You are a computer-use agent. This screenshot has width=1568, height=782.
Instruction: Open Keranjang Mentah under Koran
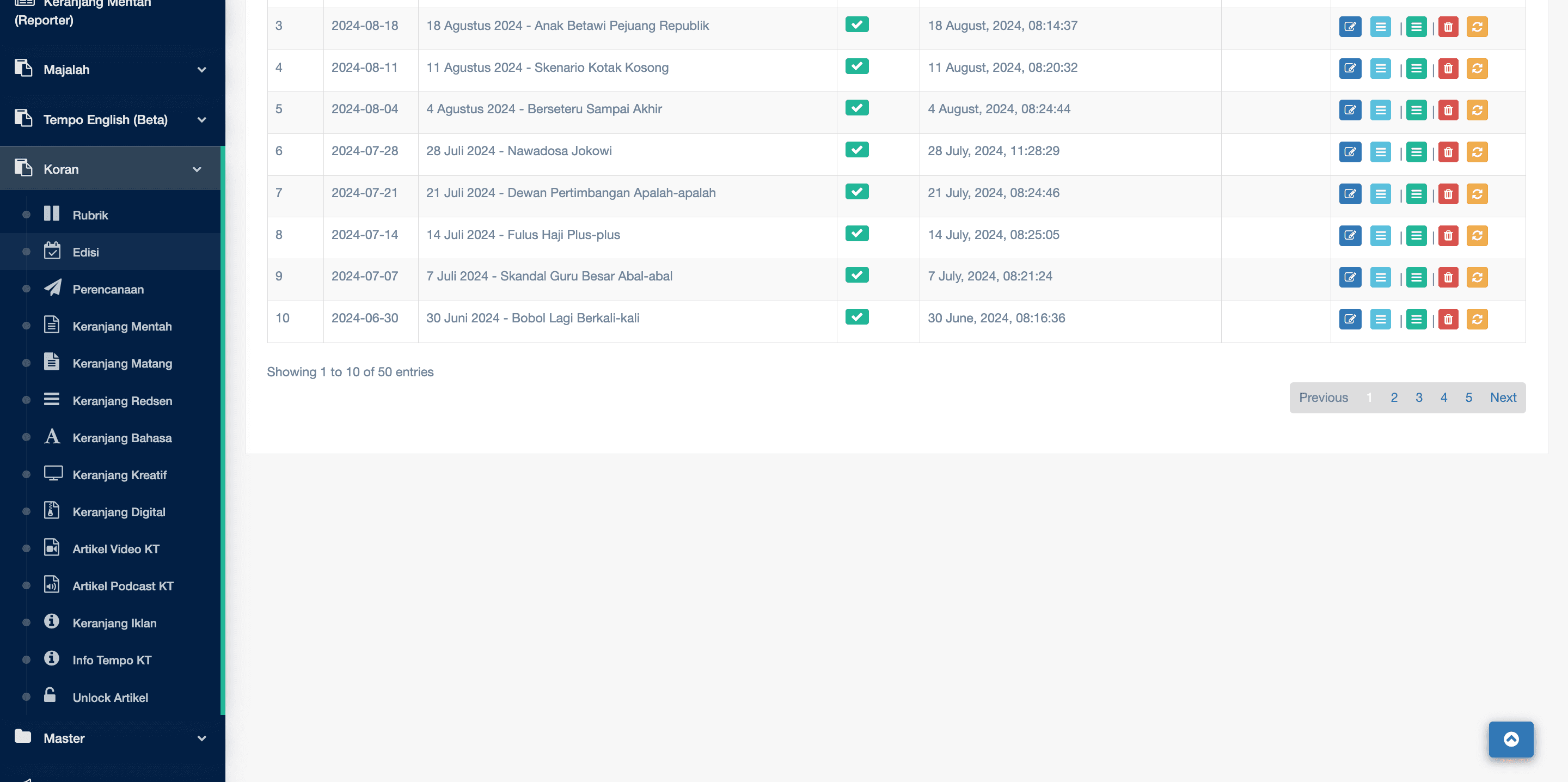(110, 326)
